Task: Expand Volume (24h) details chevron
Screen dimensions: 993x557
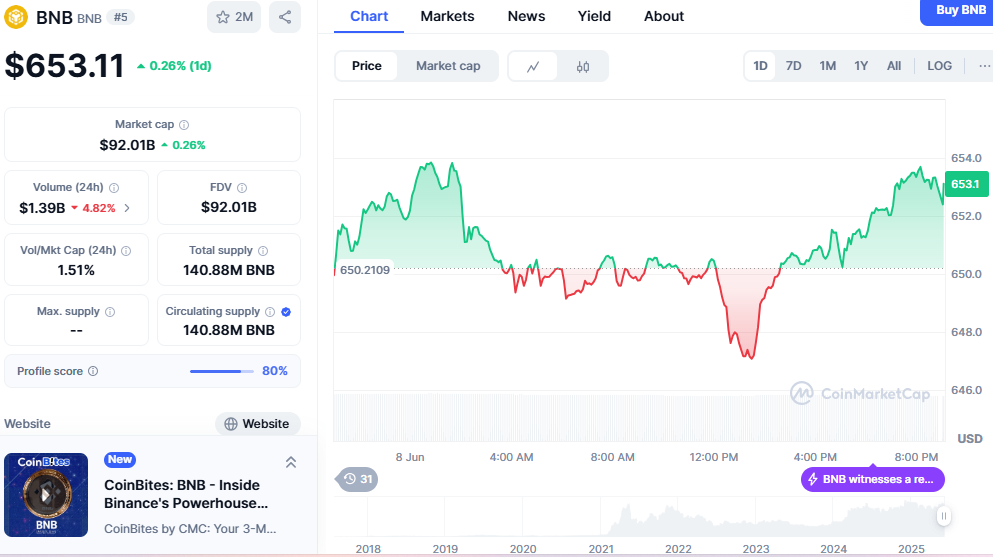Action: [x=127, y=208]
